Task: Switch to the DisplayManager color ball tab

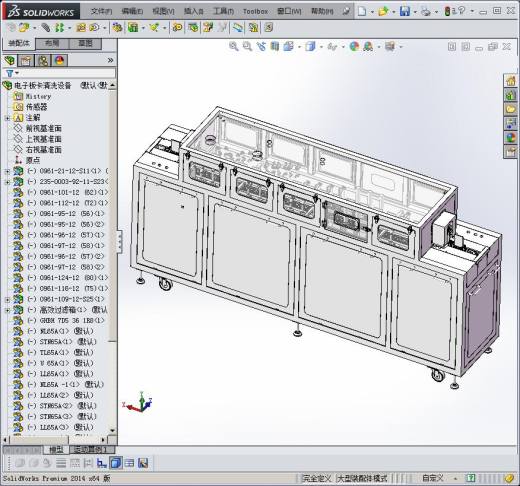Action: (x=59, y=60)
